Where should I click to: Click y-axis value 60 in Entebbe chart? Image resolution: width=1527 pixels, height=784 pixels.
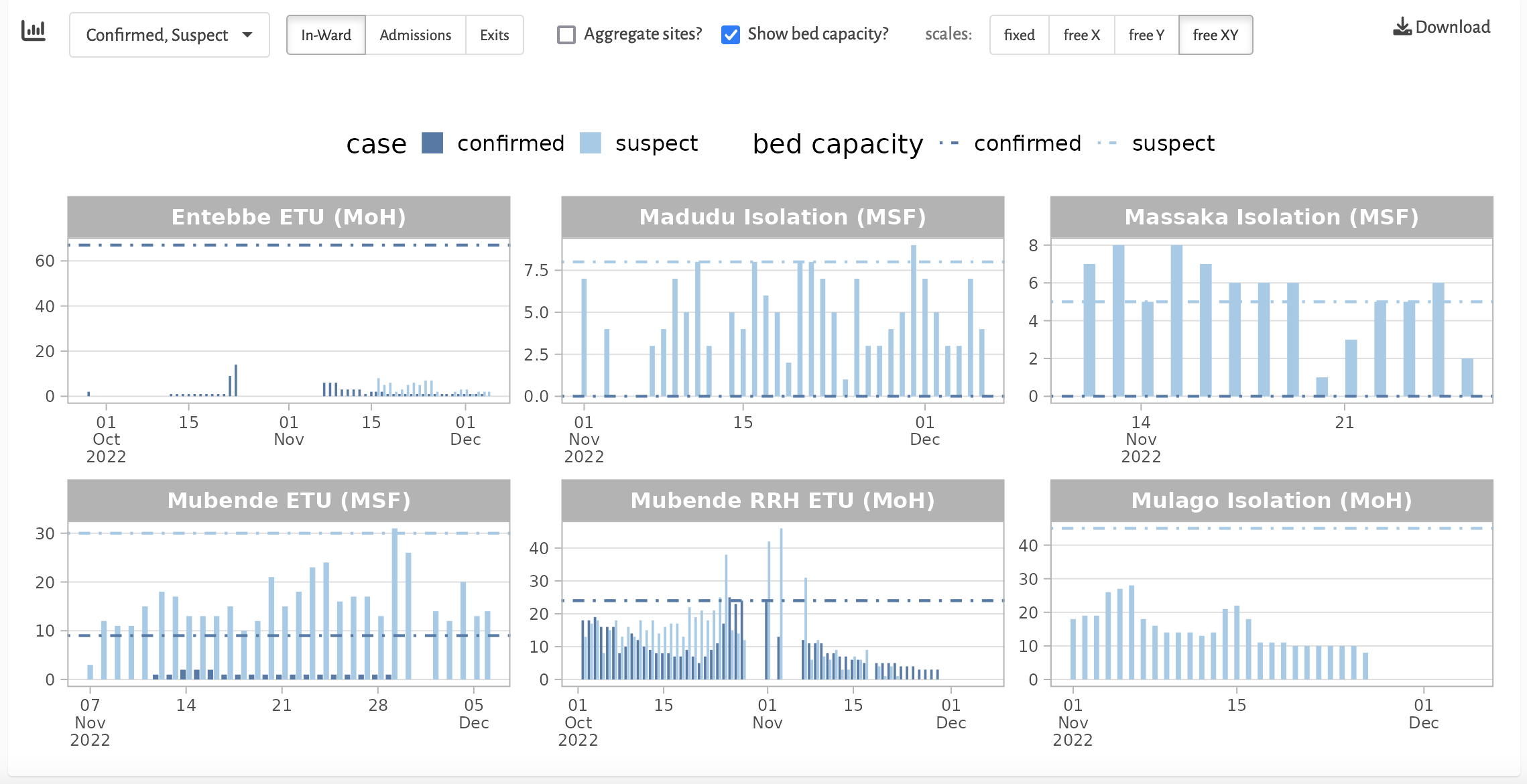[x=45, y=261]
